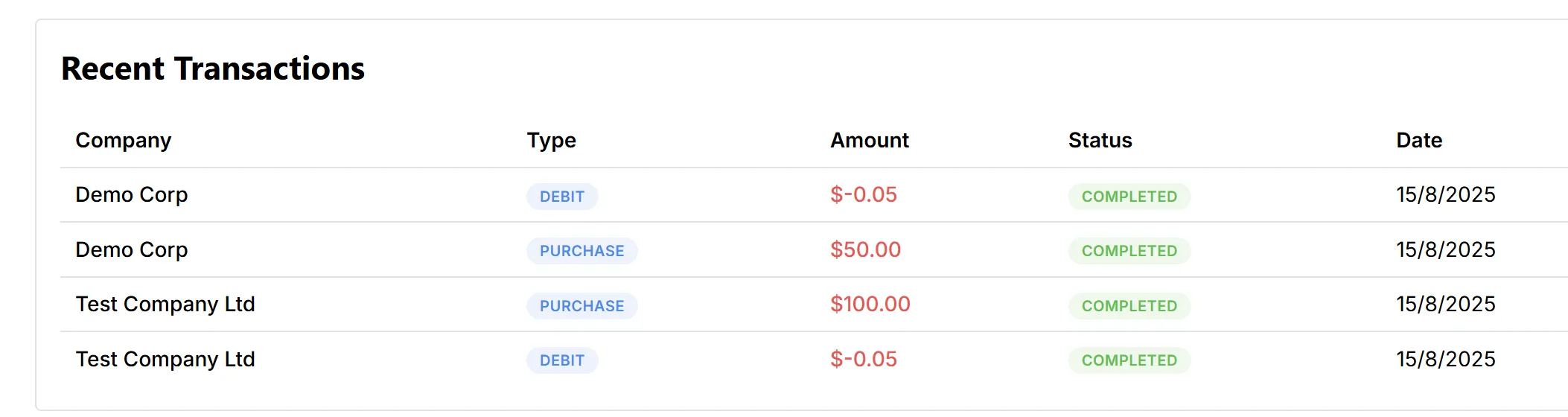This screenshot has width=1568, height=417.
Task: Click COMPLETED status of Demo Corp debit
Action: coord(1129,197)
